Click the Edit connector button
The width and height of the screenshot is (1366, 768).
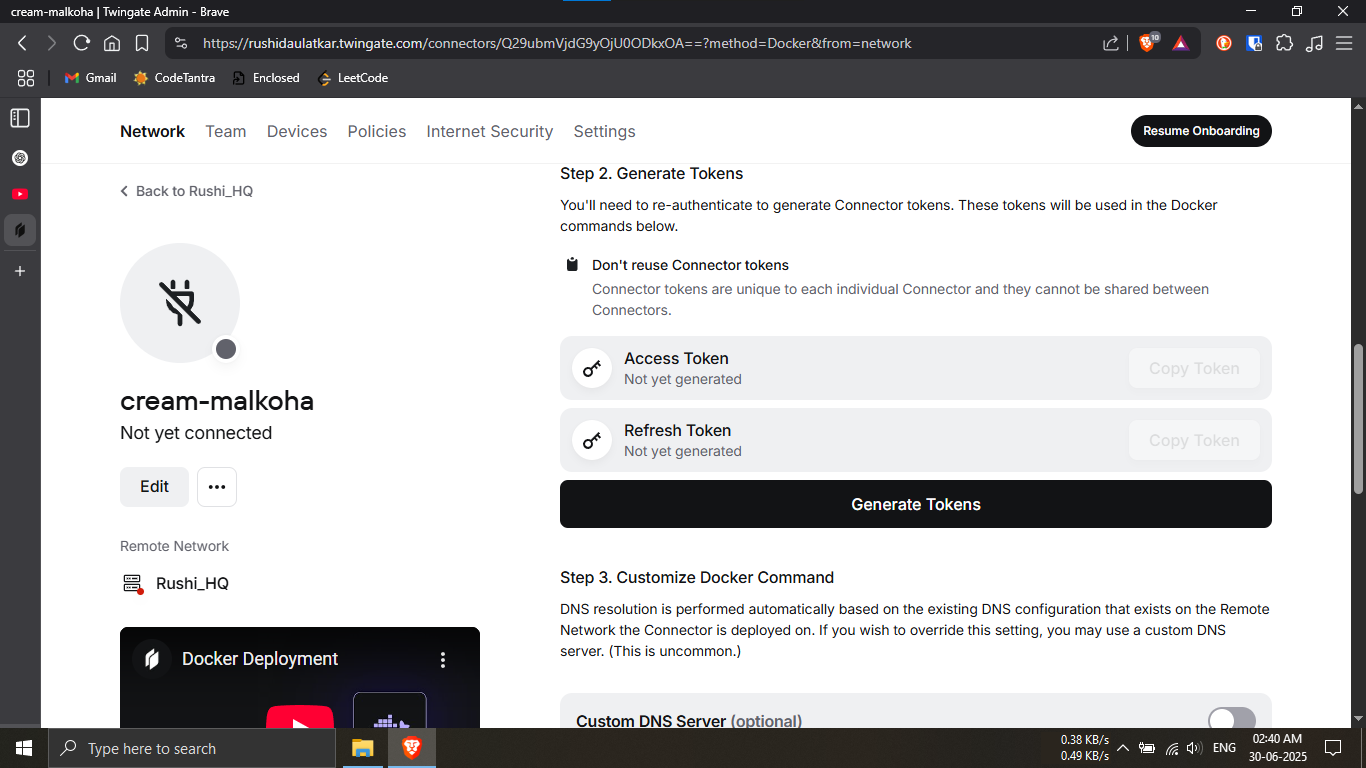(x=154, y=487)
